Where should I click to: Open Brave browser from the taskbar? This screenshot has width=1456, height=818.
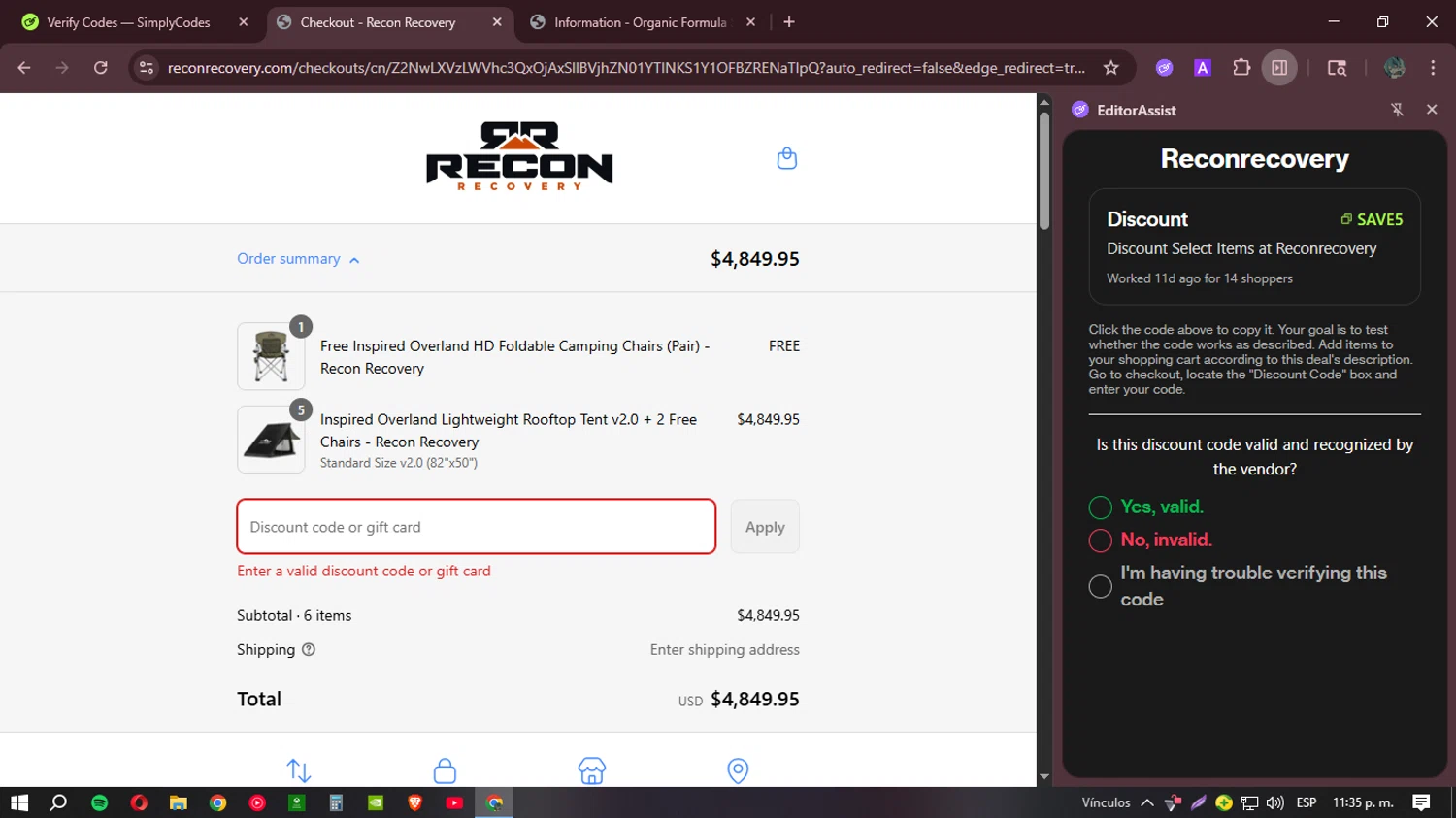click(x=415, y=802)
